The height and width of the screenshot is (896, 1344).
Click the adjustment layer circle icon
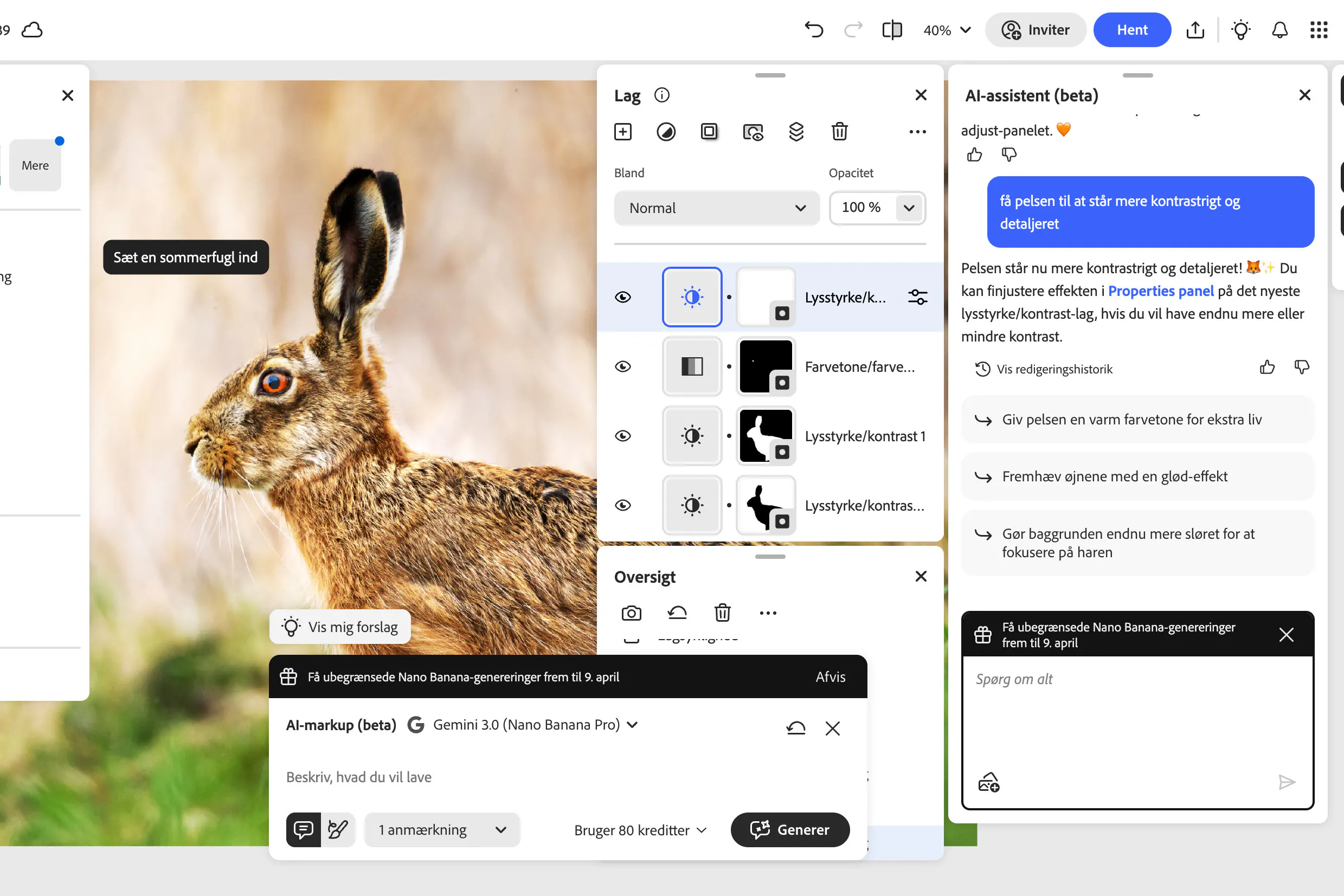666,132
